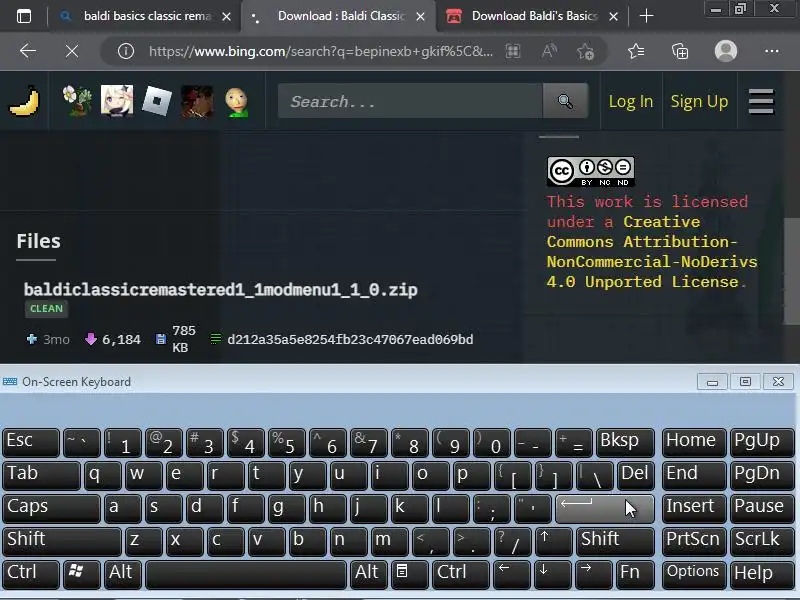The width and height of the screenshot is (800, 600).
Task: Open the hamburger menu on site header
Action: (761, 101)
